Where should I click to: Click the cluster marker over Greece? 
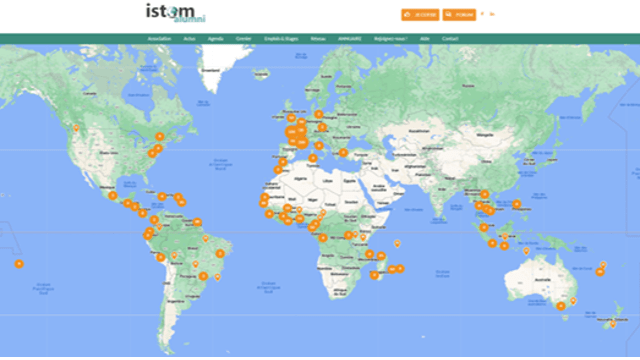tap(343, 153)
